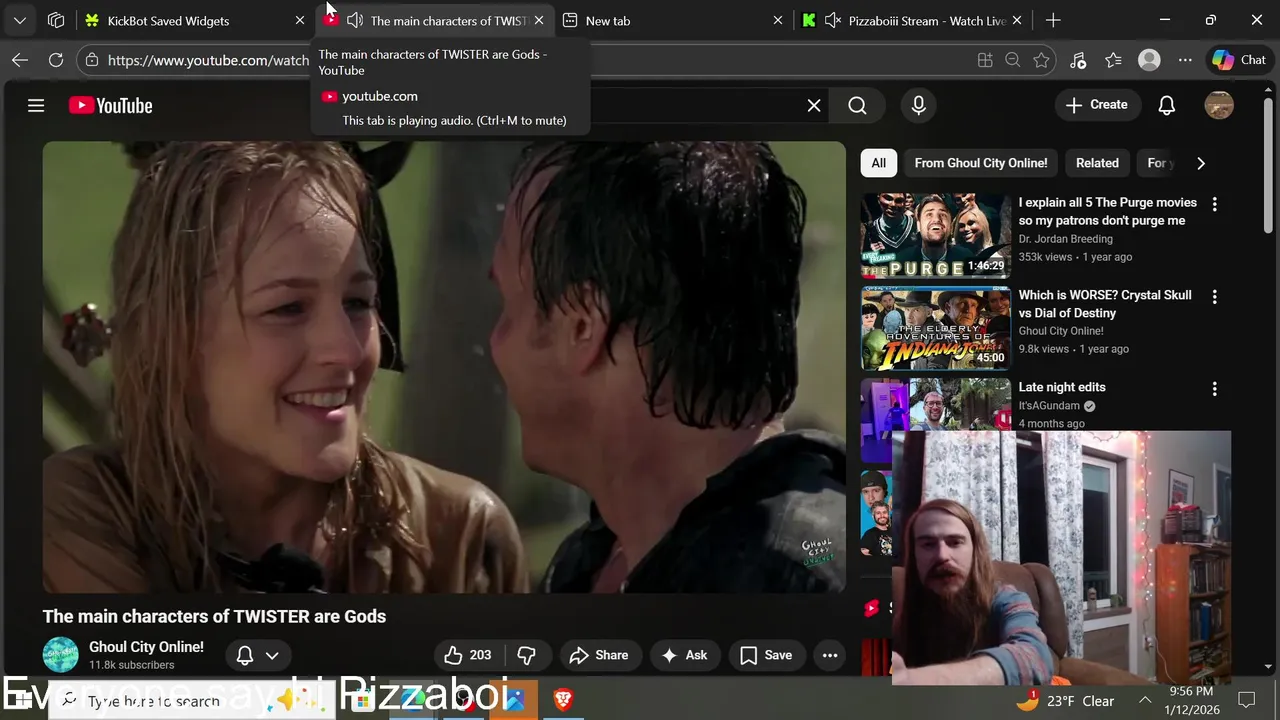Image resolution: width=1280 pixels, height=720 pixels.
Task: Open the favorites list icon
Action: click(1114, 60)
